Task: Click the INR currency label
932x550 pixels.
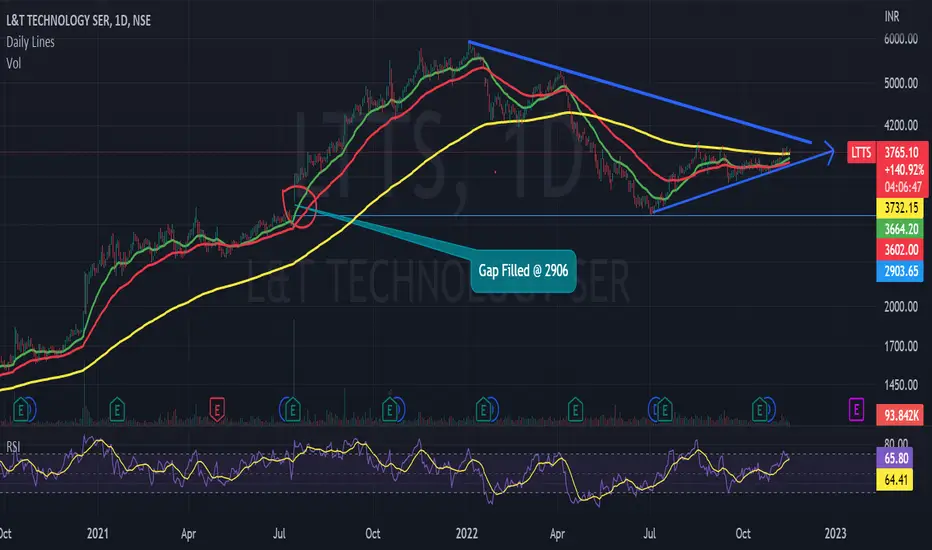Action: tap(892, 17)
